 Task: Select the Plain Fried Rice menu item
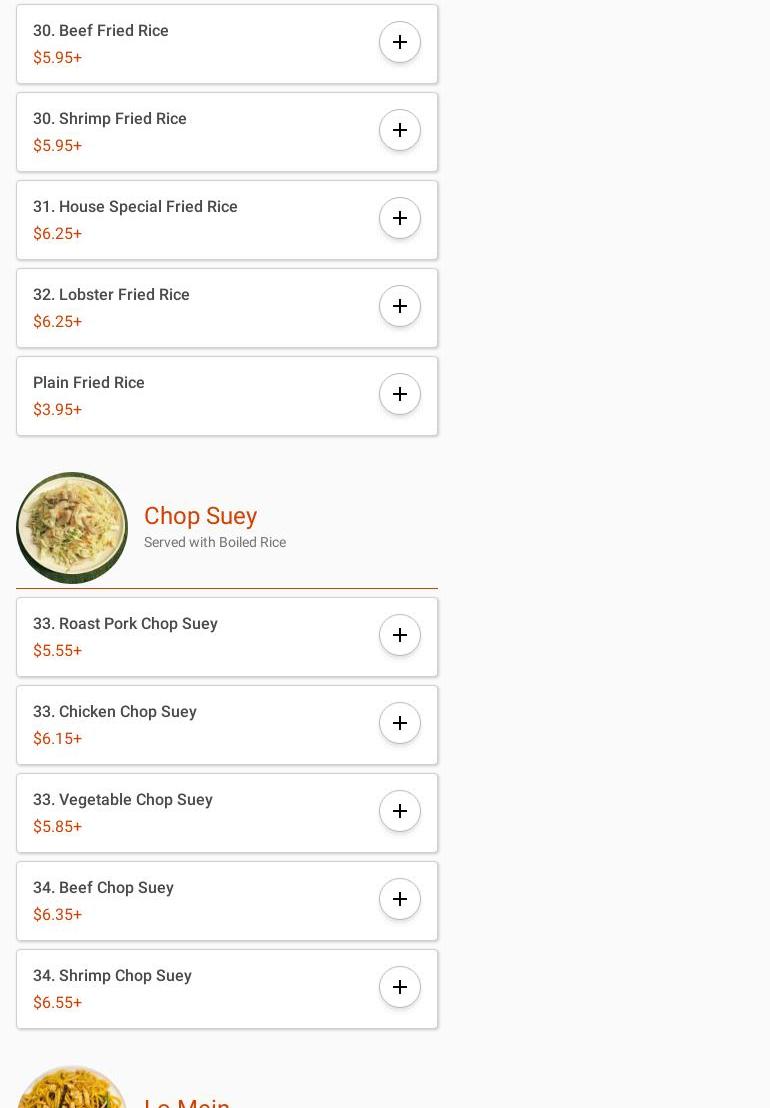89,383
